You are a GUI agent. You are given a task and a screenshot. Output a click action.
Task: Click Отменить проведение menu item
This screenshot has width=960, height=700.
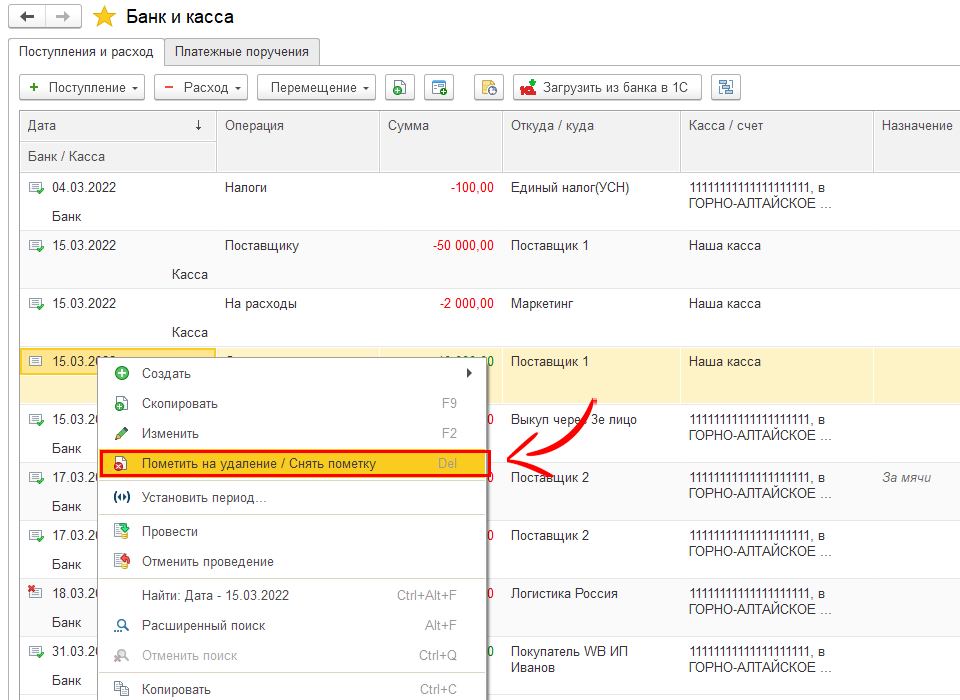pyautogui.click(x=207, y=562)
